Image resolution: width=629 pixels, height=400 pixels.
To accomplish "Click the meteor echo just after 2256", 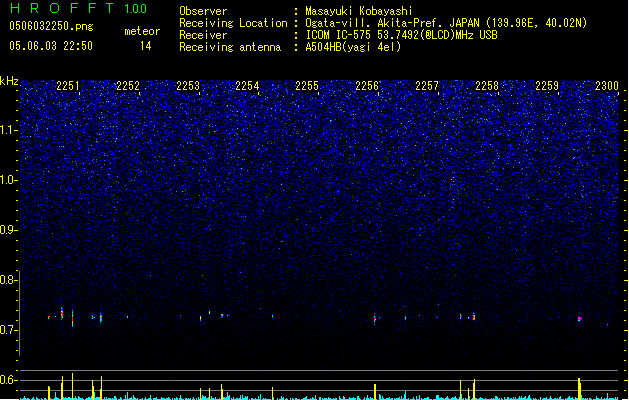I will [x=375, y=319].
